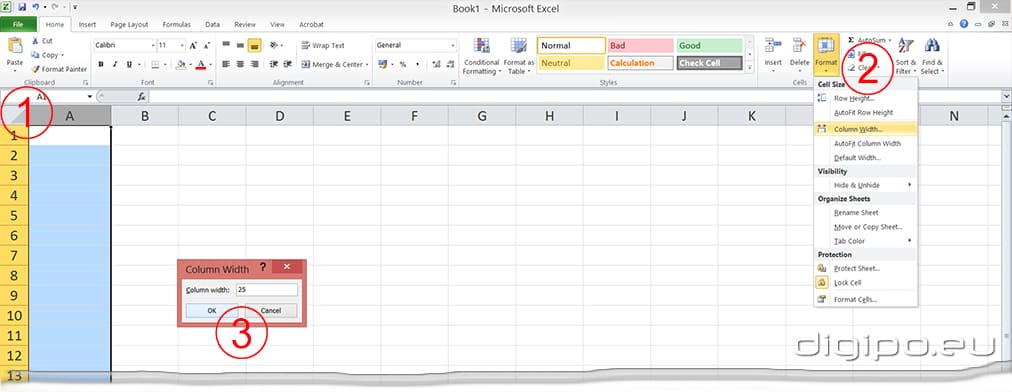
Task: Click OK in Column Width dialog
Action: (212, 311)
